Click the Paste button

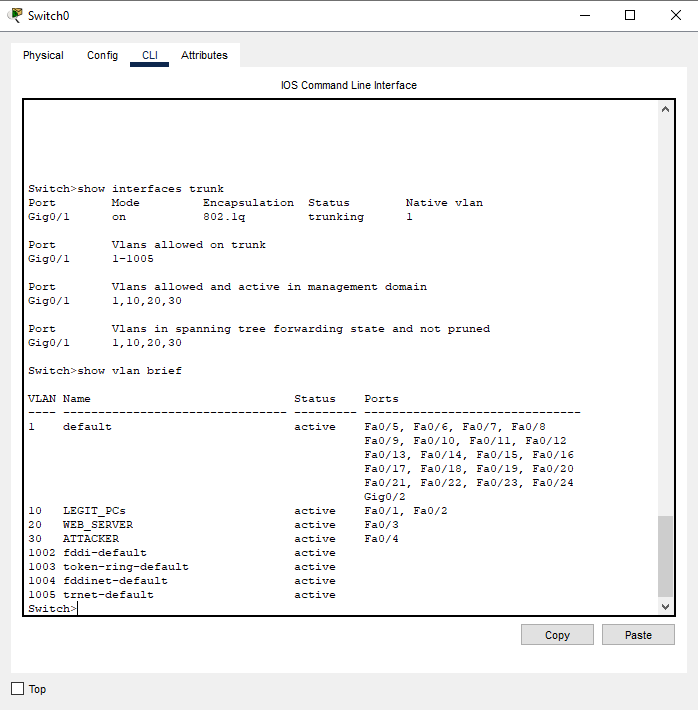pyautogui.click(x=638, y=635)
